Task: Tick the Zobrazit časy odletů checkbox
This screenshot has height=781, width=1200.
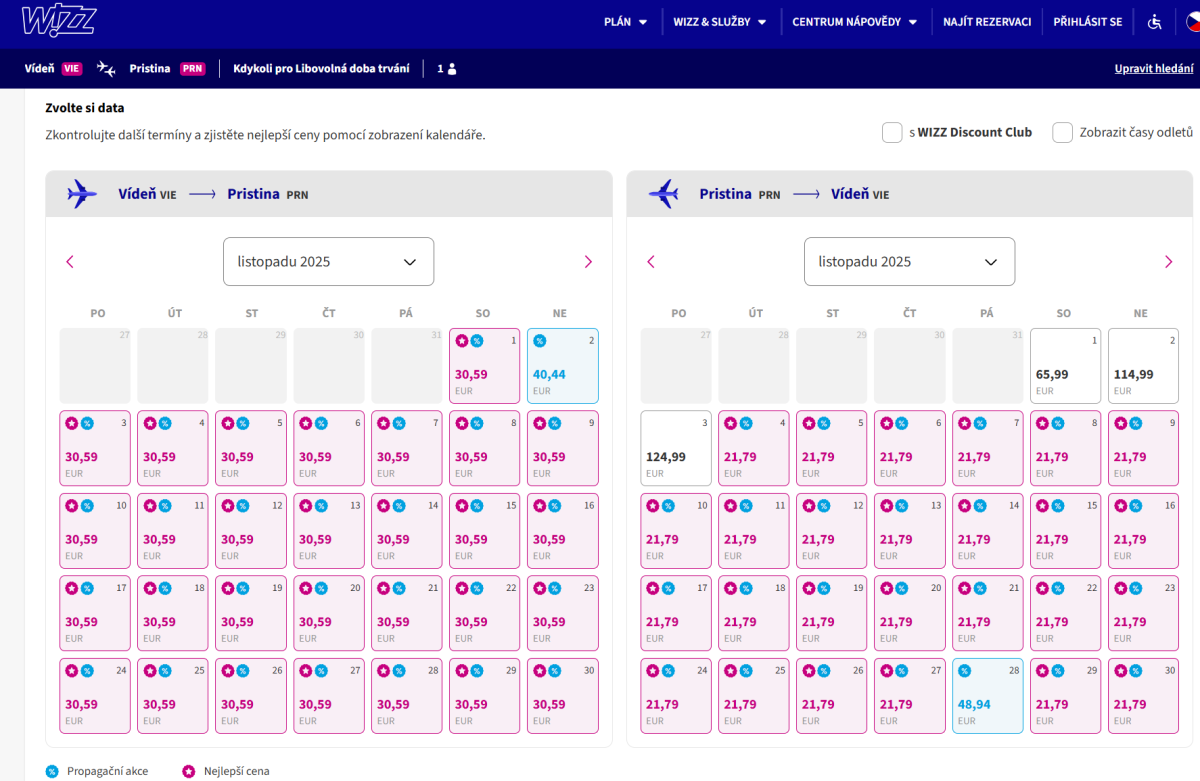Action: [1062, 133]
